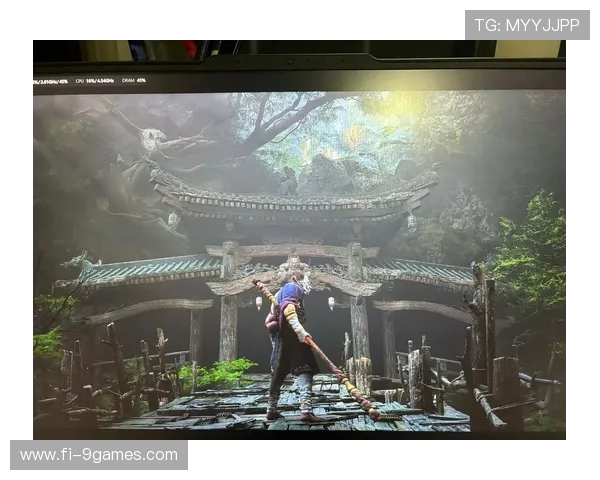This screenshot has width=600, height=480.
Task: Click the DRAM usage readout in overlay
Action: coord(133,80)
